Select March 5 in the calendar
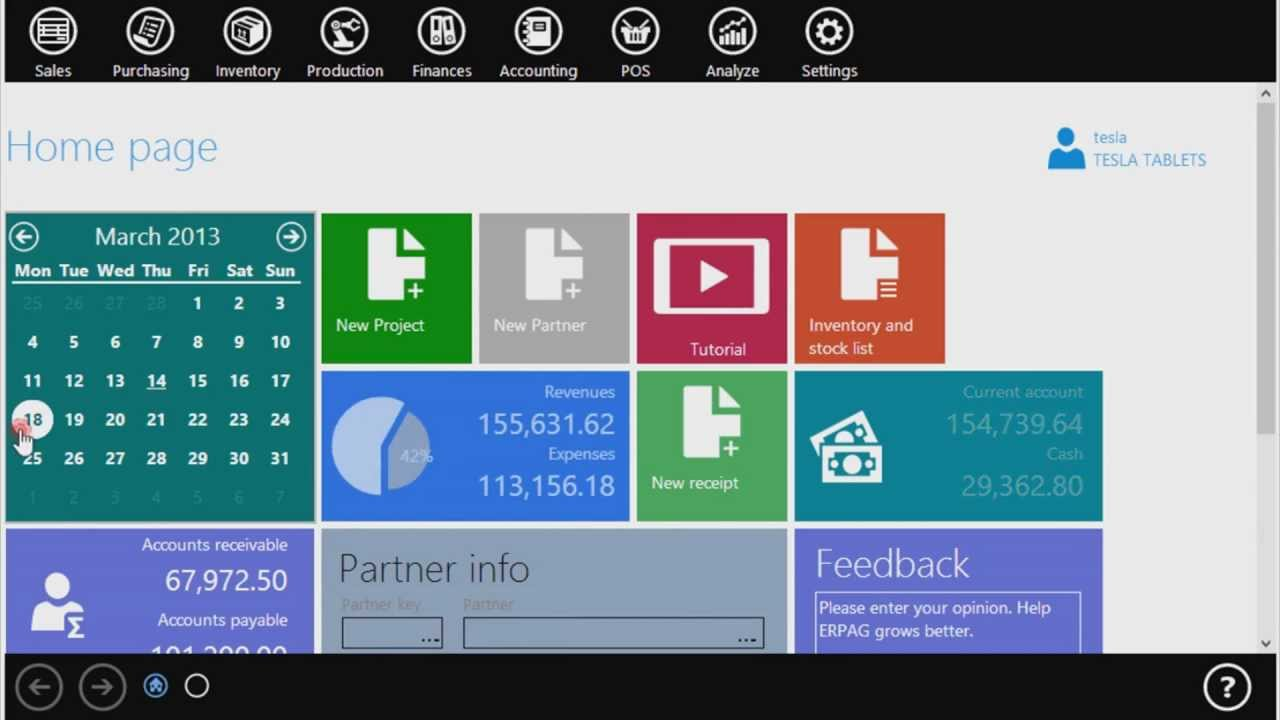The width and height of the screenshot is (1280, 720). [x=74, y=342]
